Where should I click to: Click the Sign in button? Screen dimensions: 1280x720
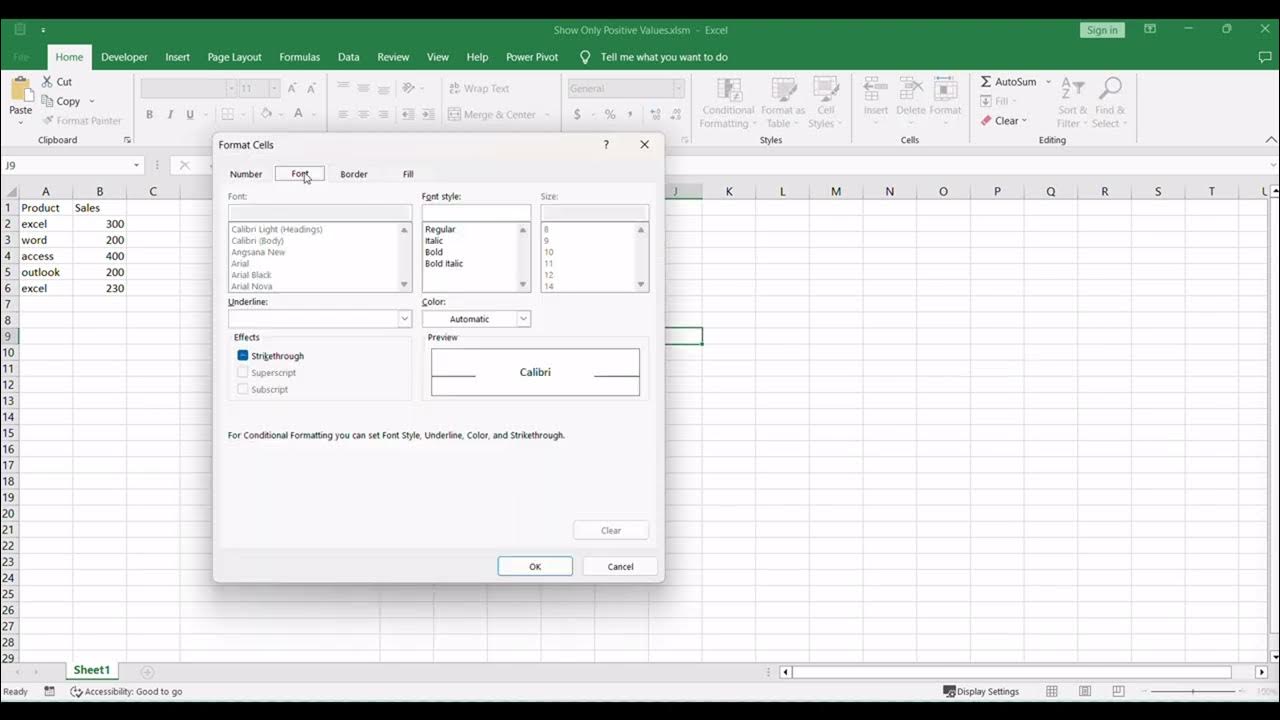pos(1102,30)
